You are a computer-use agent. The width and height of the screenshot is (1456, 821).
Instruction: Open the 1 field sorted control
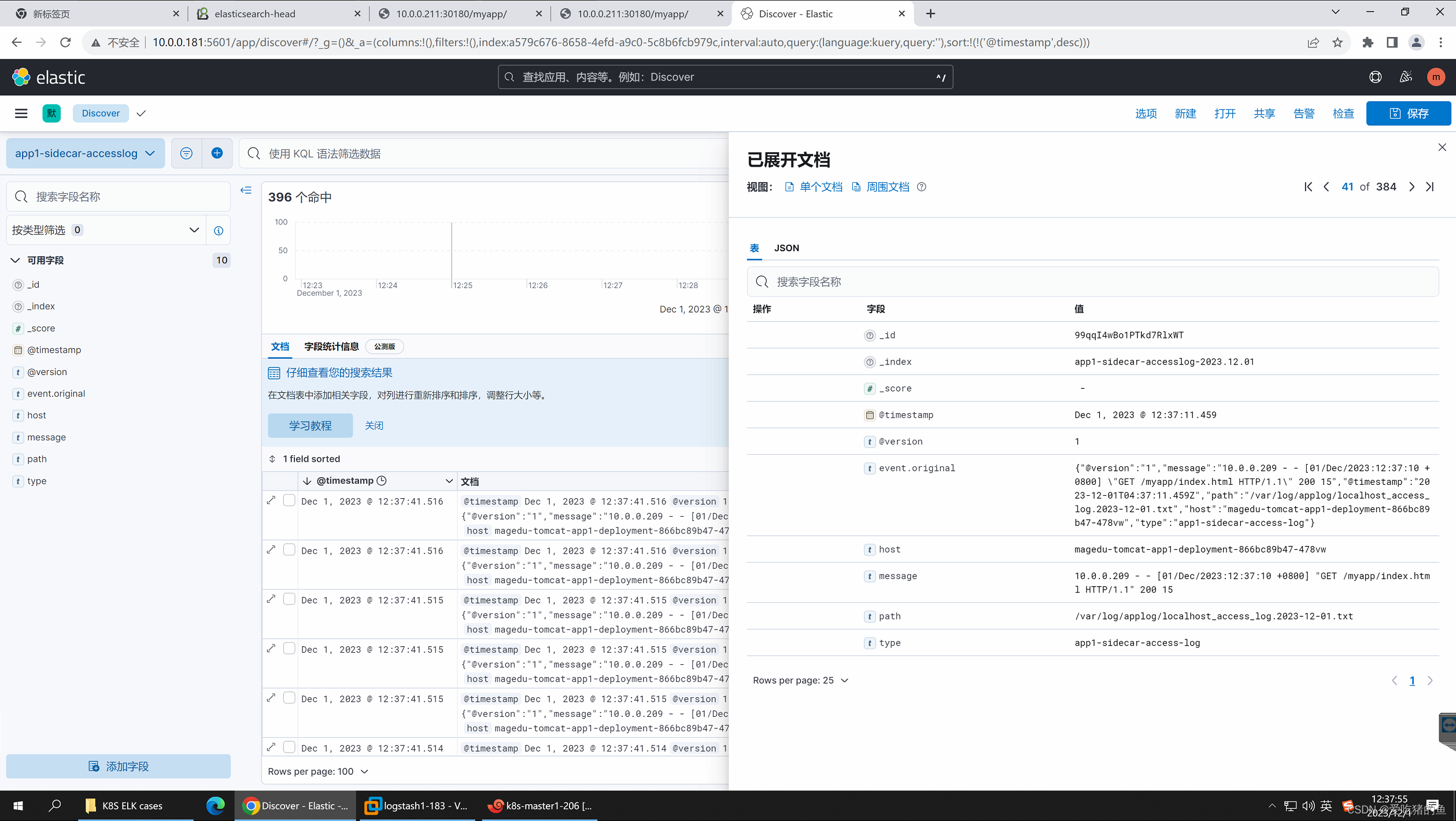[305, 459]
